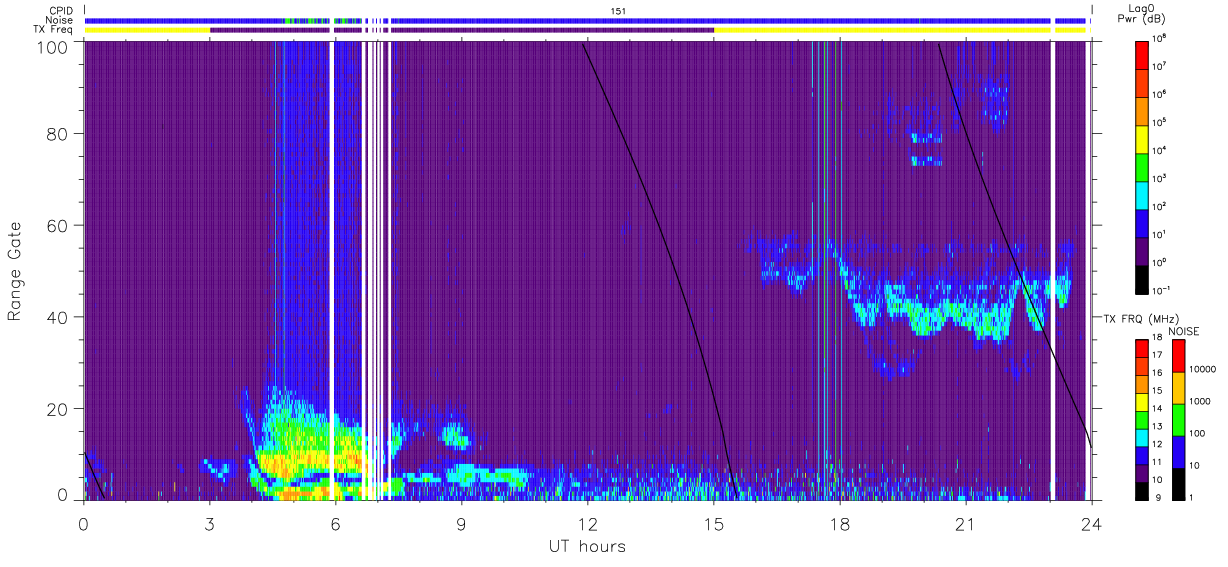Click the UT hours axis title
The height and width of the screenshot is (567, 1228).
pos(587,546)
